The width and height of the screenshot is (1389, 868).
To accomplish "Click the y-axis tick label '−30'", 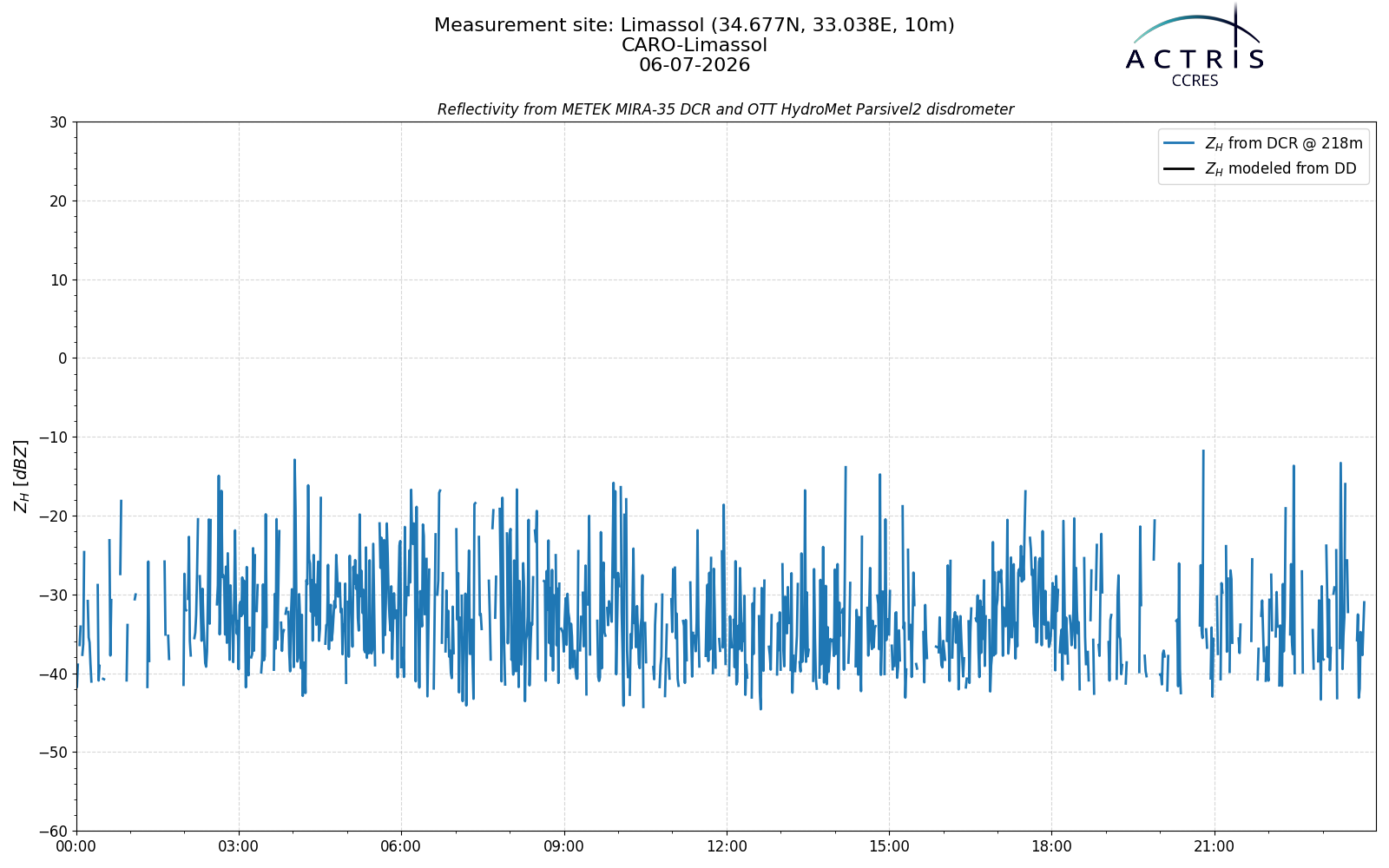I will coord(52,595).
